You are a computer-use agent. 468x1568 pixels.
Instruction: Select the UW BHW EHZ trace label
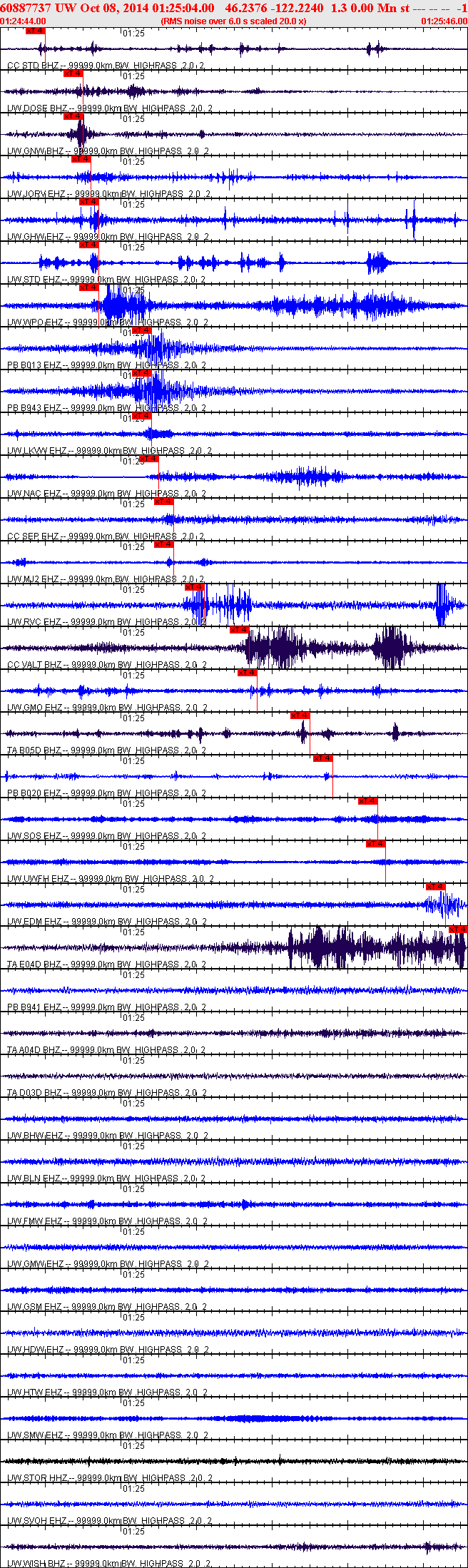[108, 1136]
